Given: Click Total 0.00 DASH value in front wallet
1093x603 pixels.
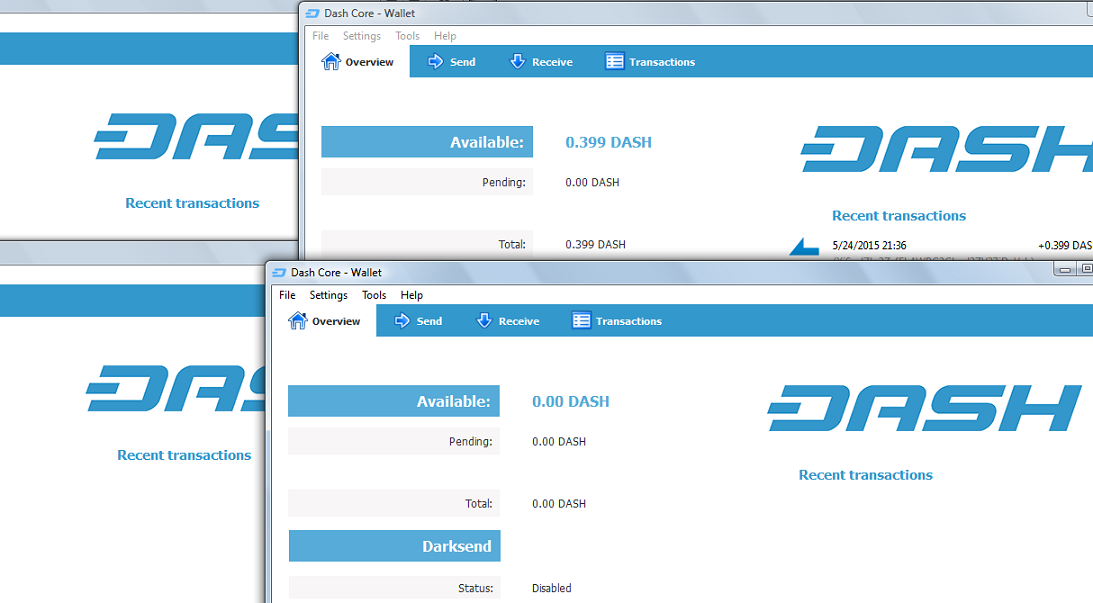Looking at the screenshot, I should (559, 504).
